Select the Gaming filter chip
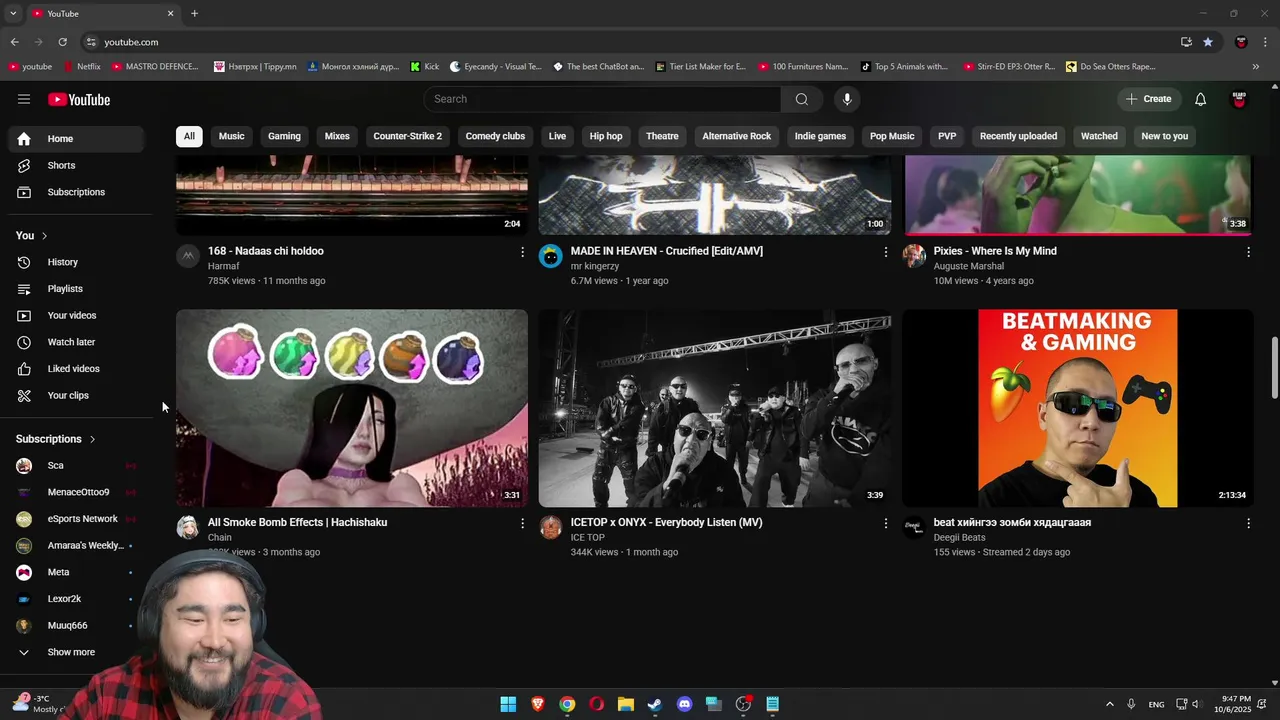This screenshot has width=1280, height=720. 284,136
